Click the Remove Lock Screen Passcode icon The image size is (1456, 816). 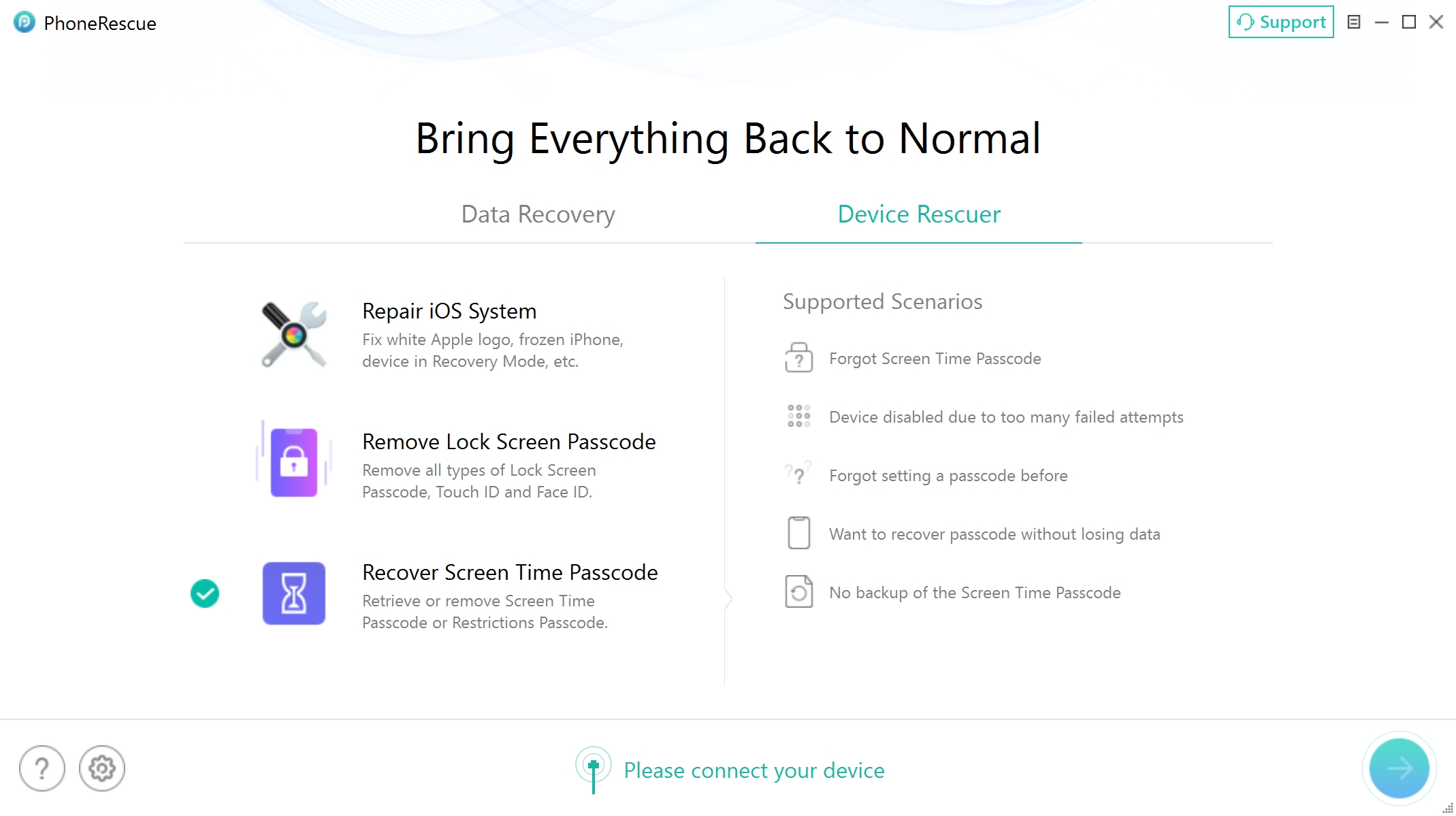click(x=293, y=462)
